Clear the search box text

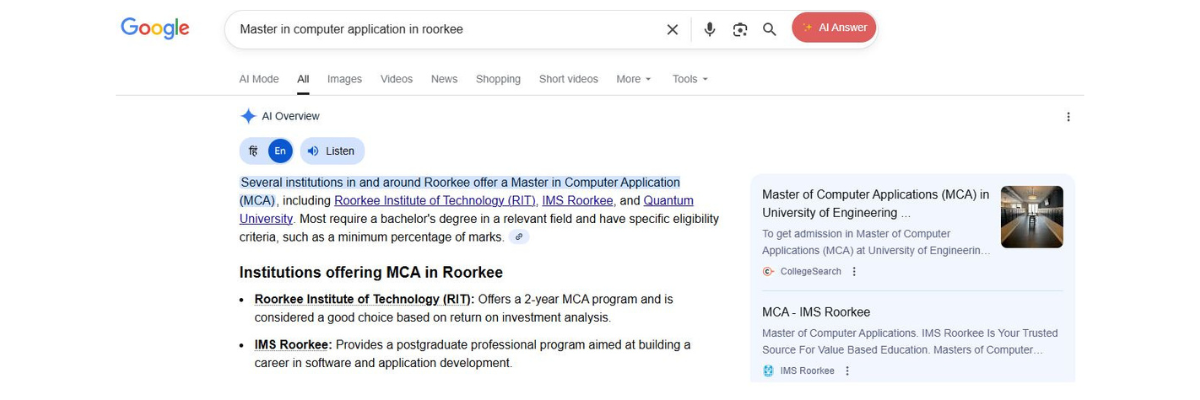coord(672,29)
